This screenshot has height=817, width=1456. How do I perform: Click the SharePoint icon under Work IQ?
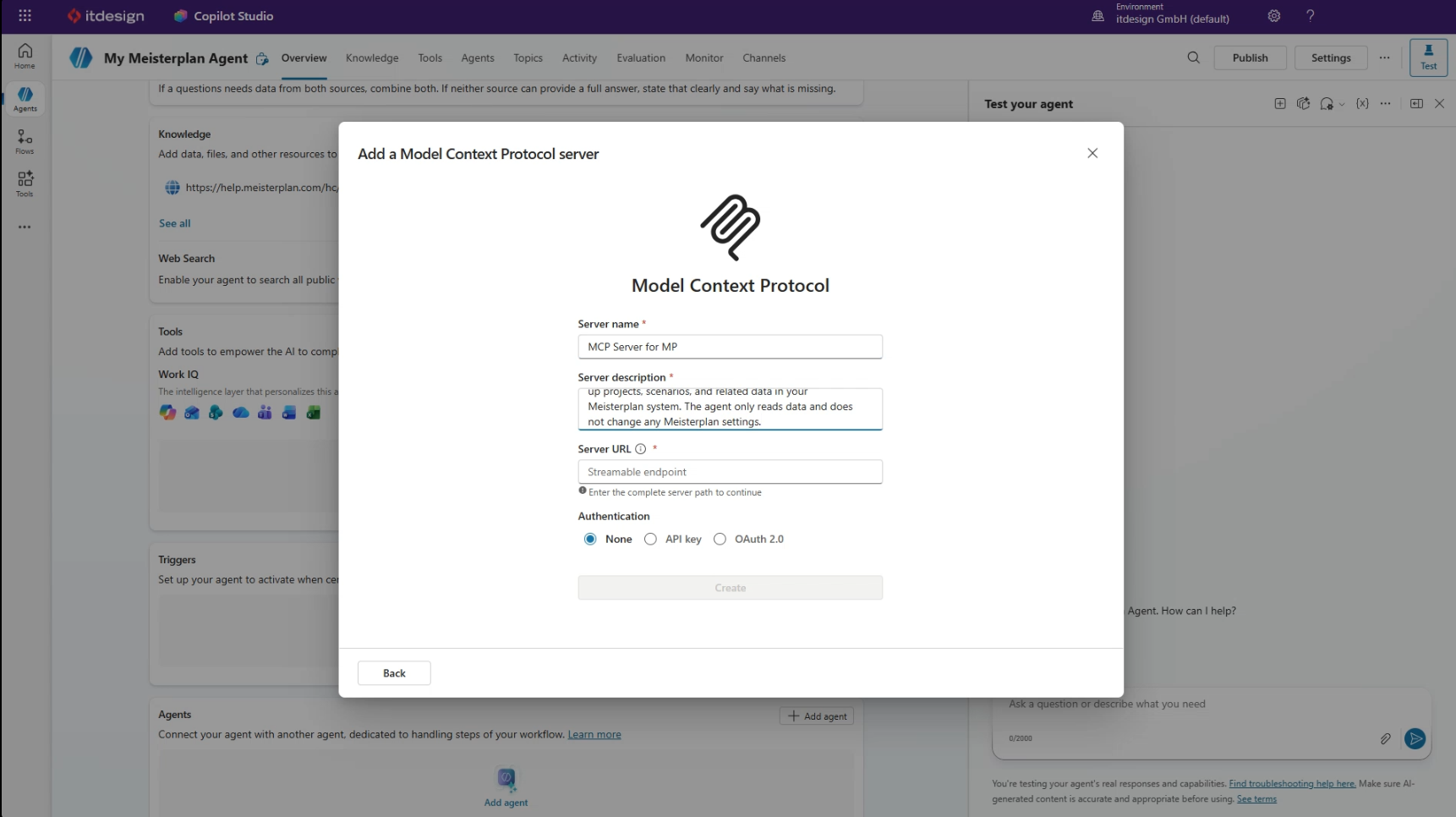coord(216,413)
